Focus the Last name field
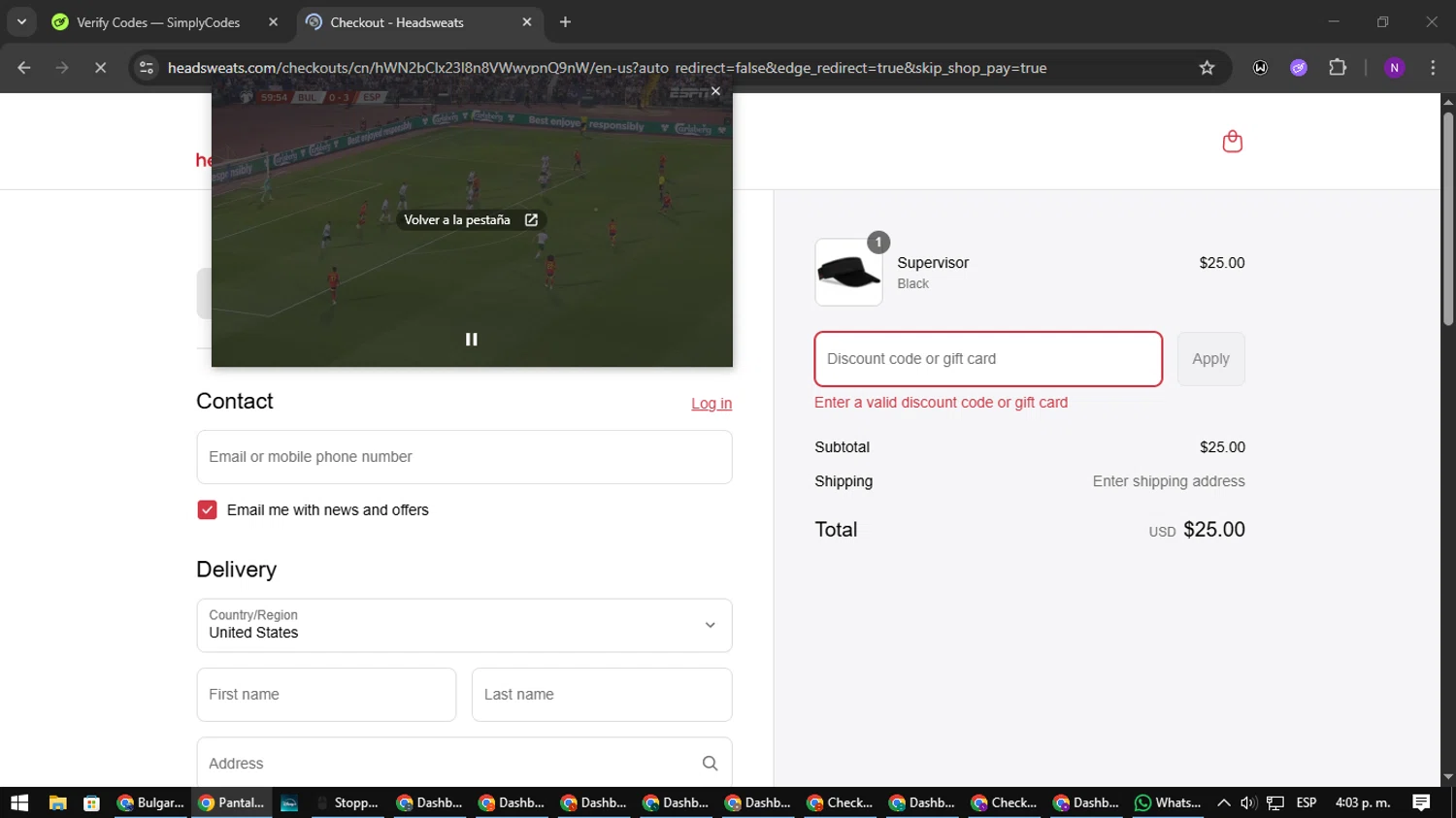 602,695
